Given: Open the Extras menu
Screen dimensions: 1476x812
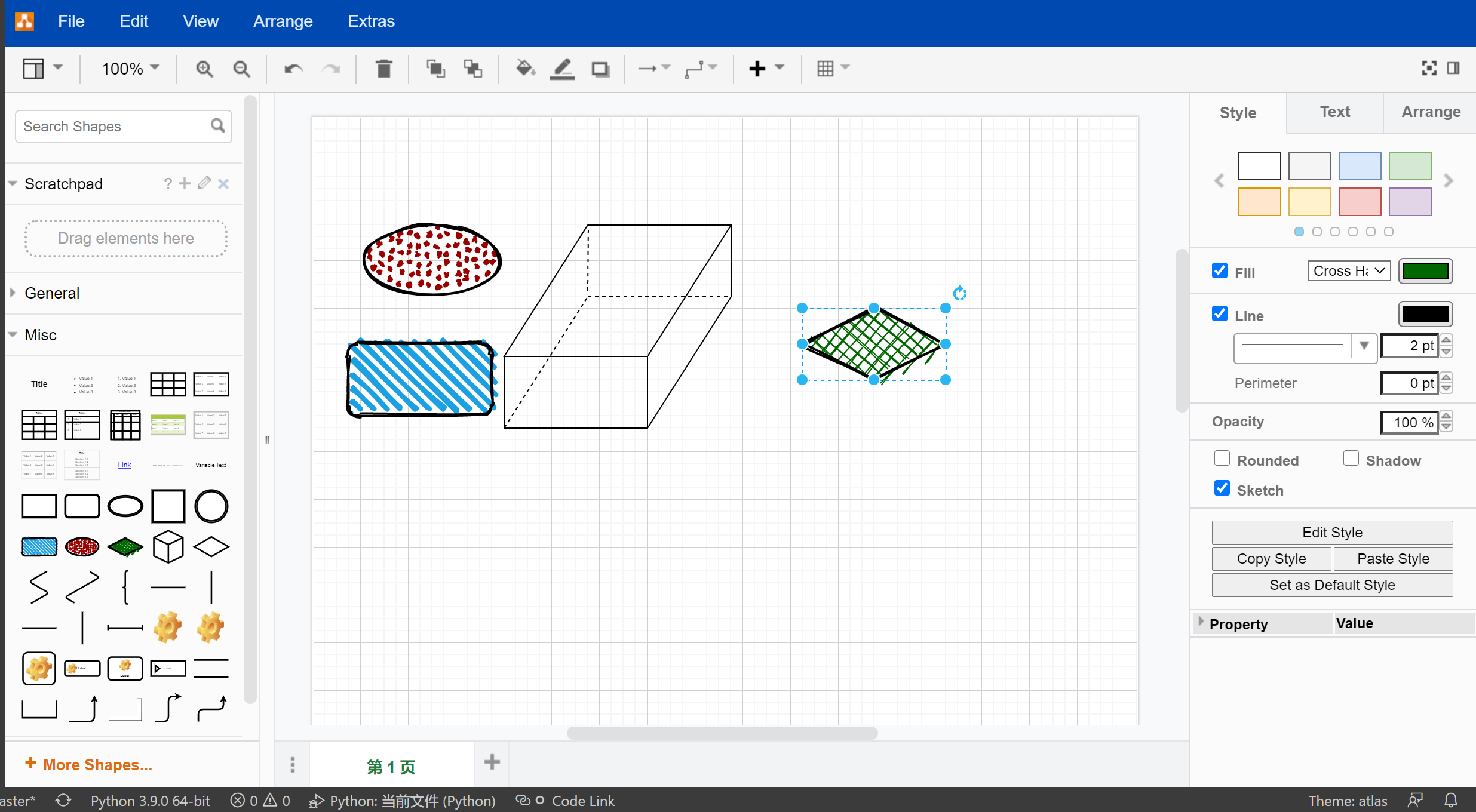Looking at the screenshot, I should (371, 21).
